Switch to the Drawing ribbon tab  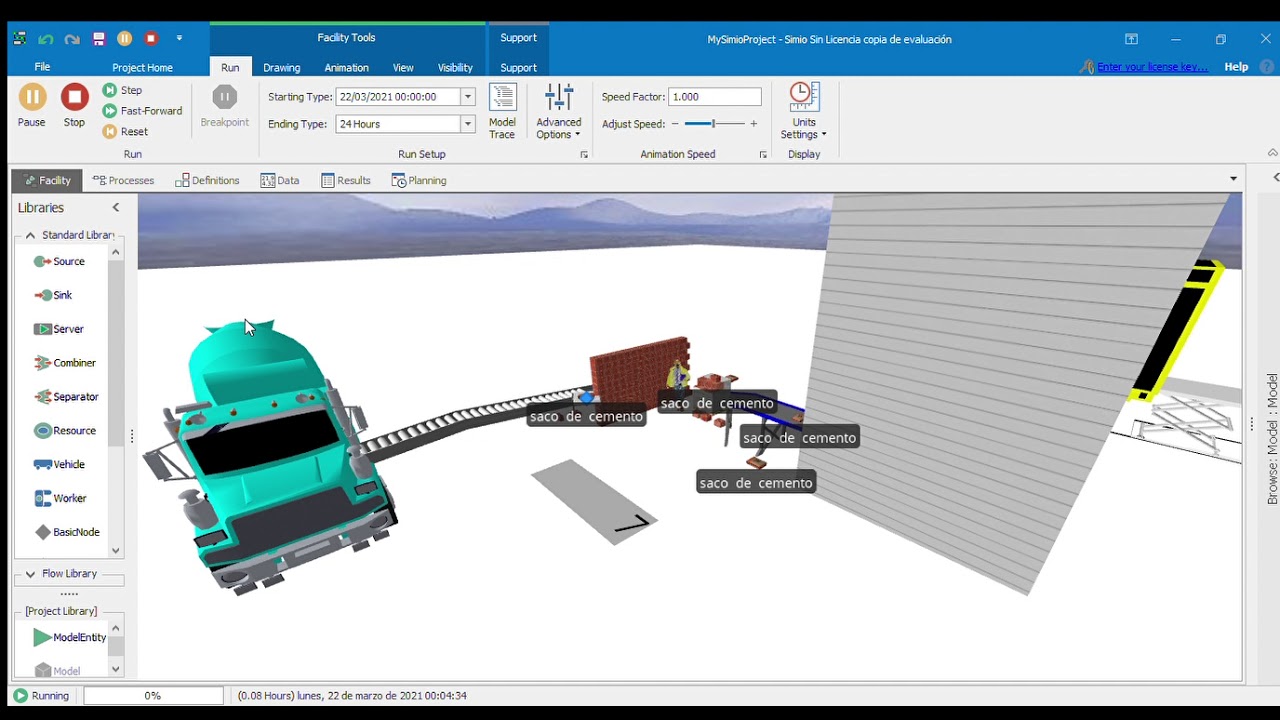(281, 68)
